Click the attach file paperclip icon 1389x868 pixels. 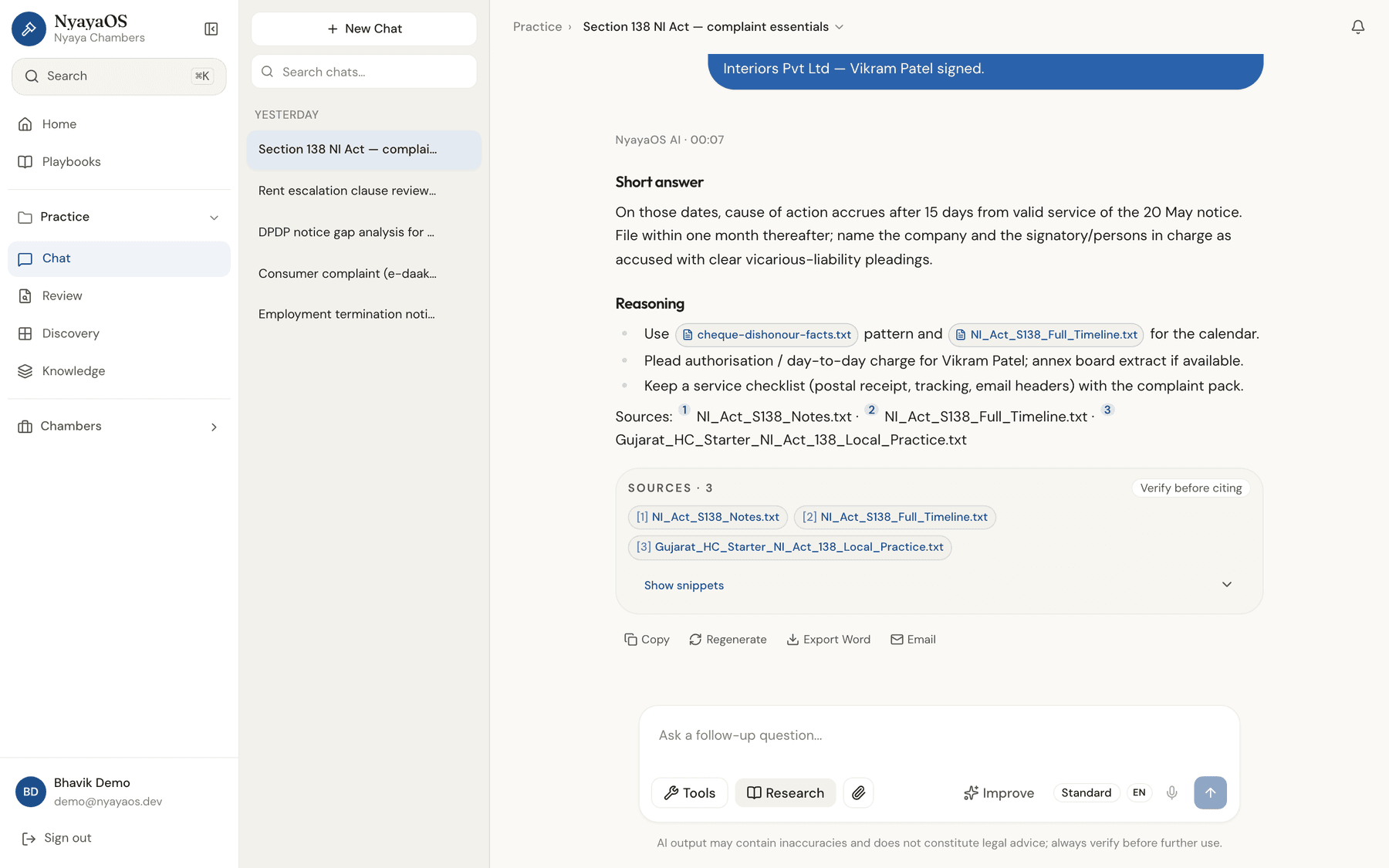coord(858,792)
